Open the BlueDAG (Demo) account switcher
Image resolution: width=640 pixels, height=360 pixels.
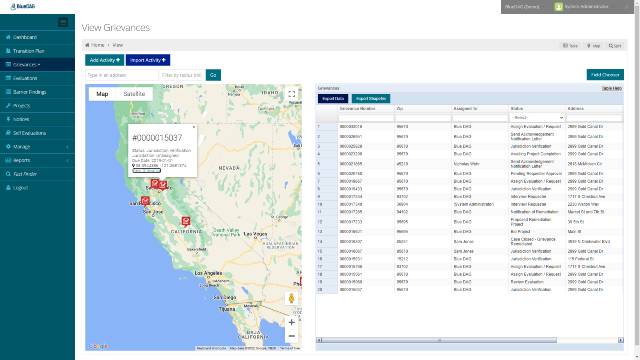click(522, 7)
